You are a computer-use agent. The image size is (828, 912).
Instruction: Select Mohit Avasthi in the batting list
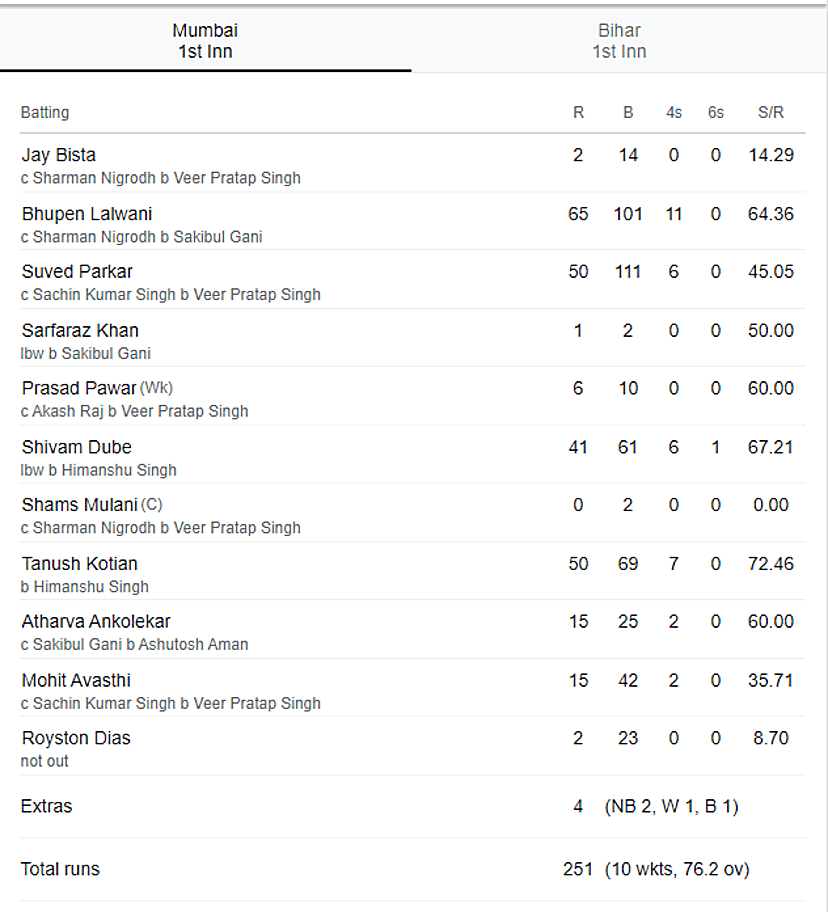point(76,680)
